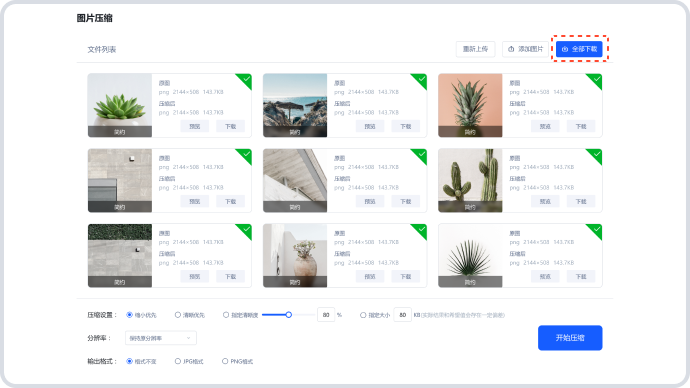Screen dimensions: 690x388
Task: Click green checkmark on vase image card
Action: pyautogui.click(x=421, y=231)
